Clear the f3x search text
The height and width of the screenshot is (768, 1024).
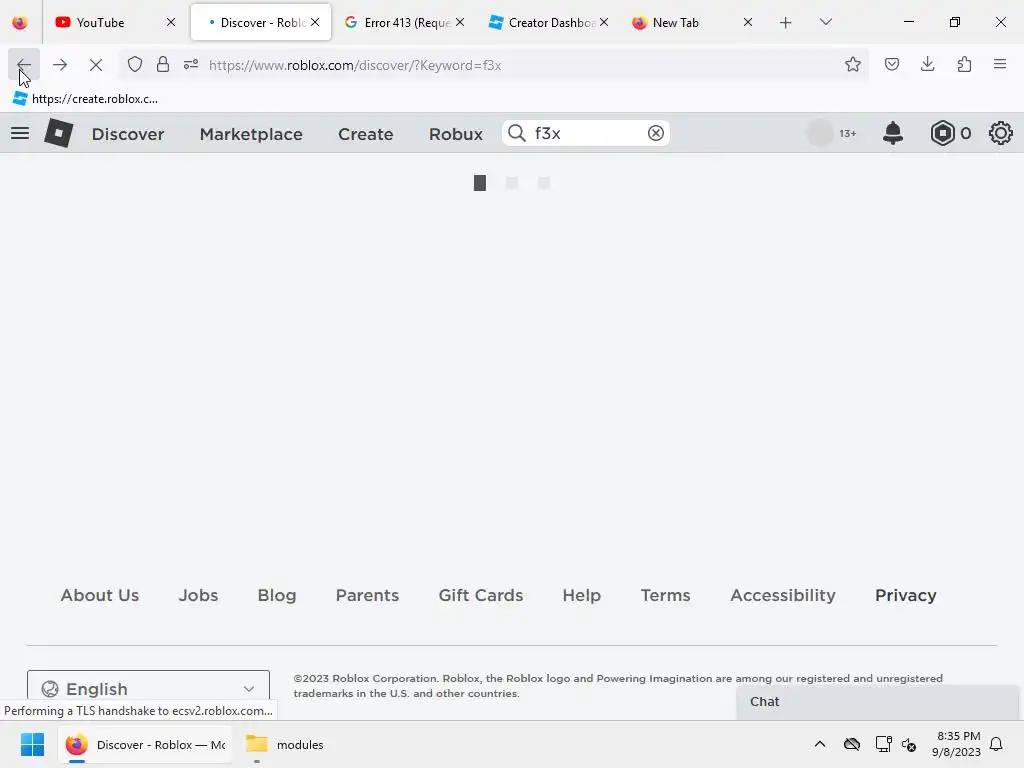656,133
